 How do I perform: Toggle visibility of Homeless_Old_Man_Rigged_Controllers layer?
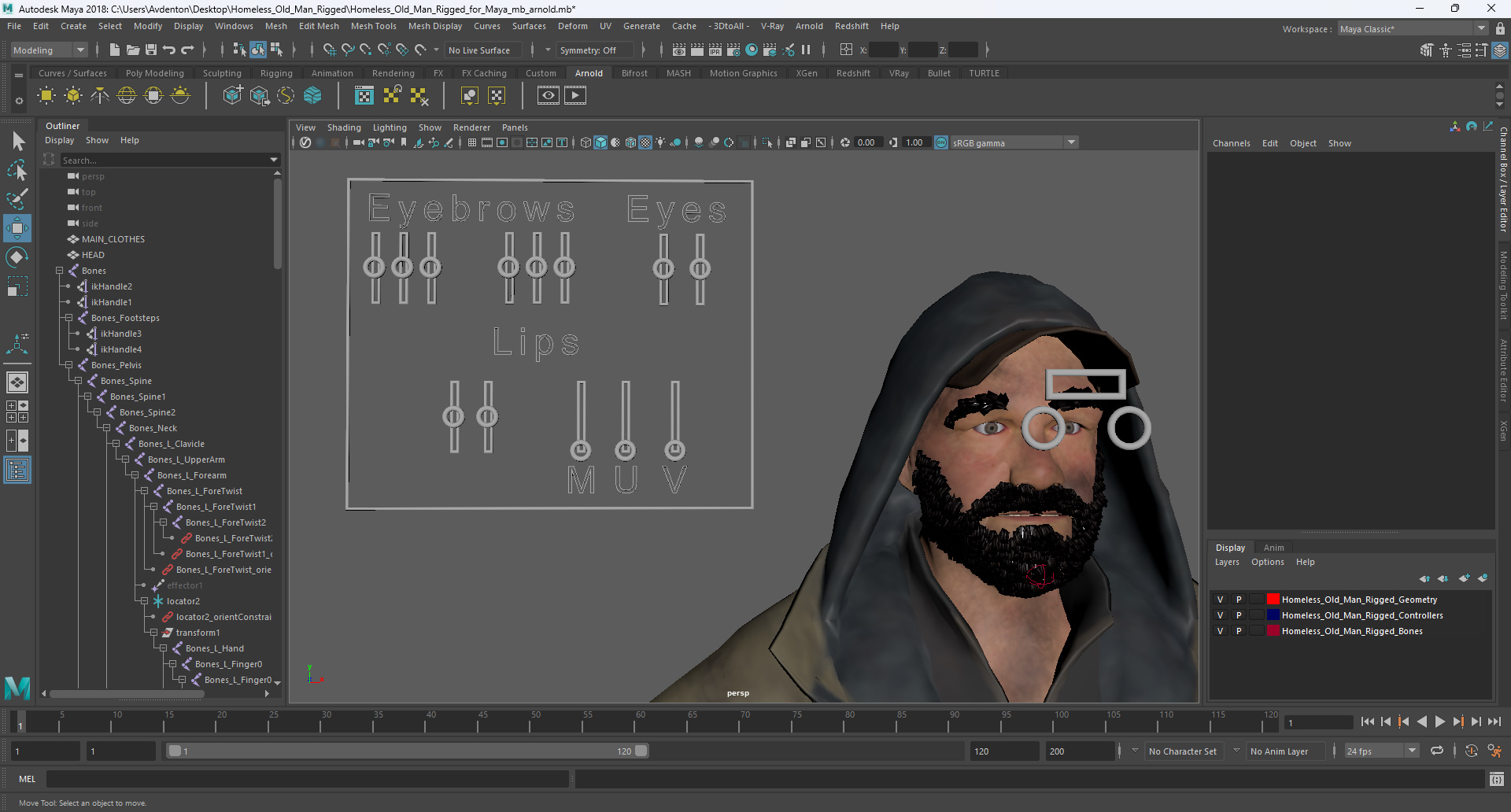pos(1221,615)
